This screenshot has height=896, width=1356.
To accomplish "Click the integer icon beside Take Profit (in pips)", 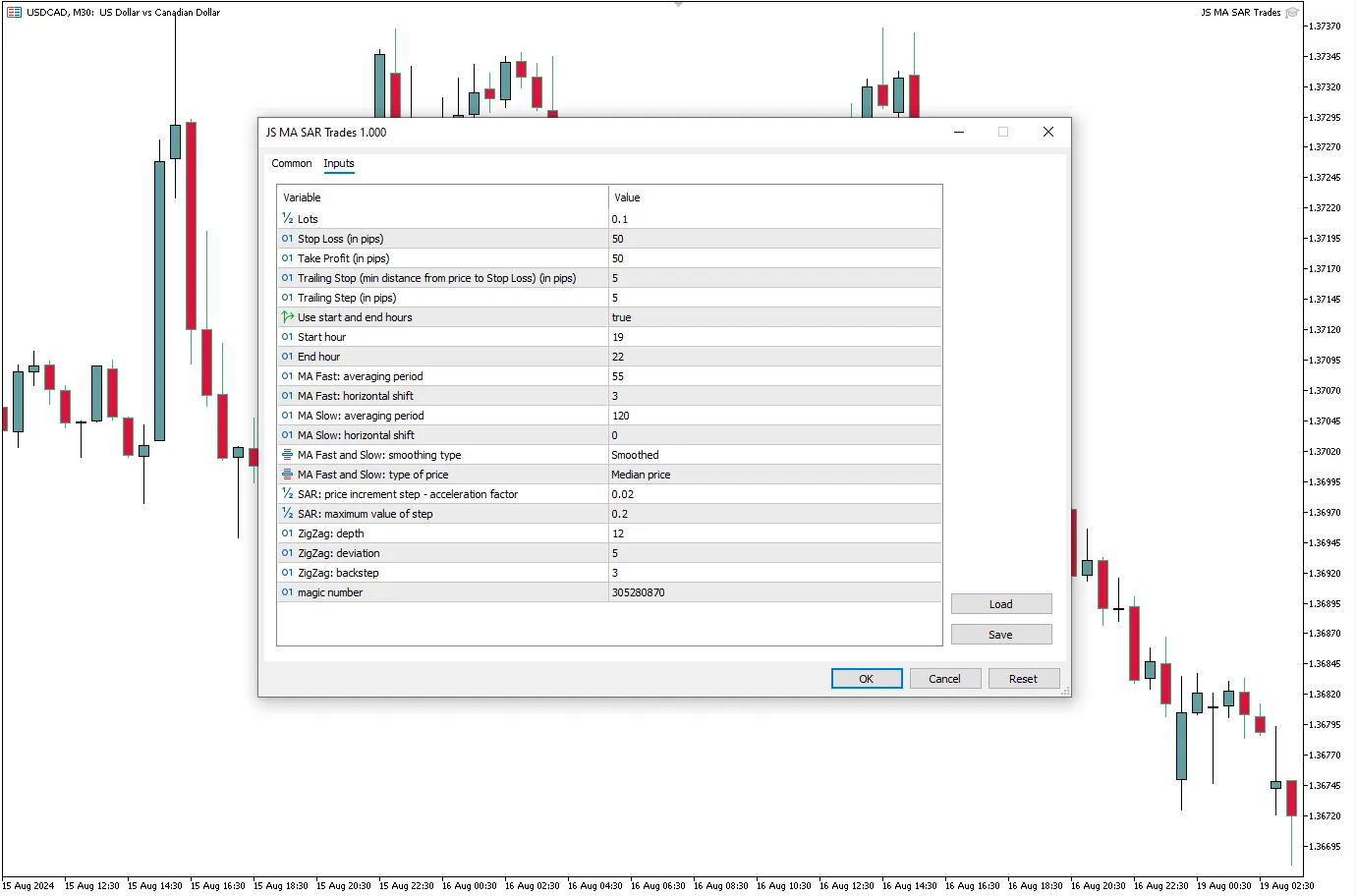I will coord(287,257).
